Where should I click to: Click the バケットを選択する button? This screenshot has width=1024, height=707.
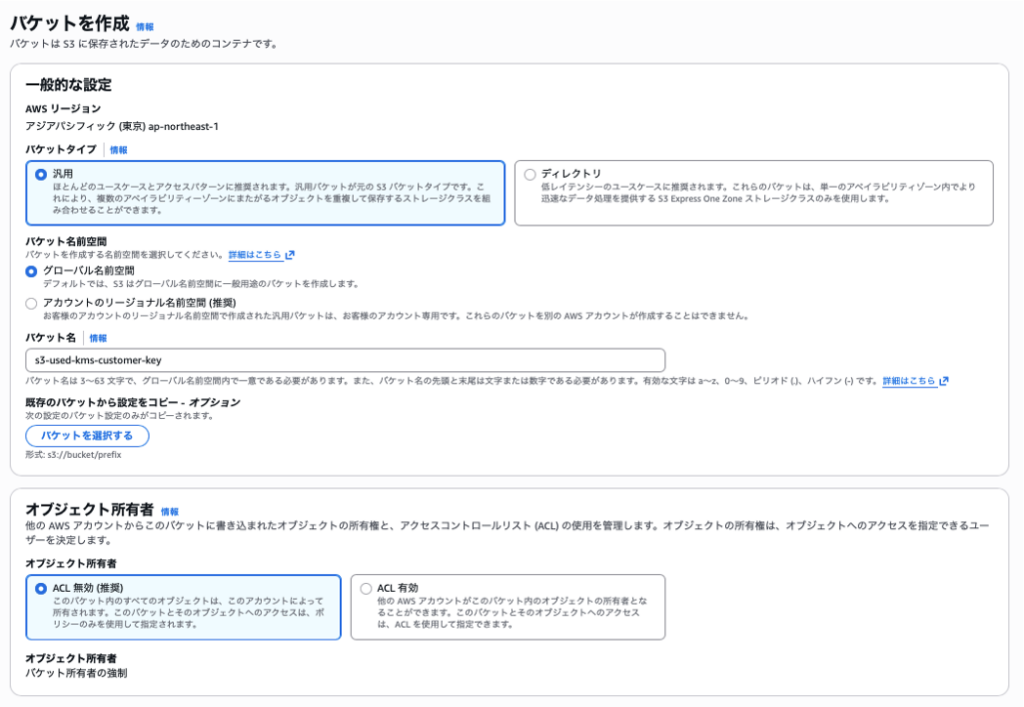[x=88, y=435]
